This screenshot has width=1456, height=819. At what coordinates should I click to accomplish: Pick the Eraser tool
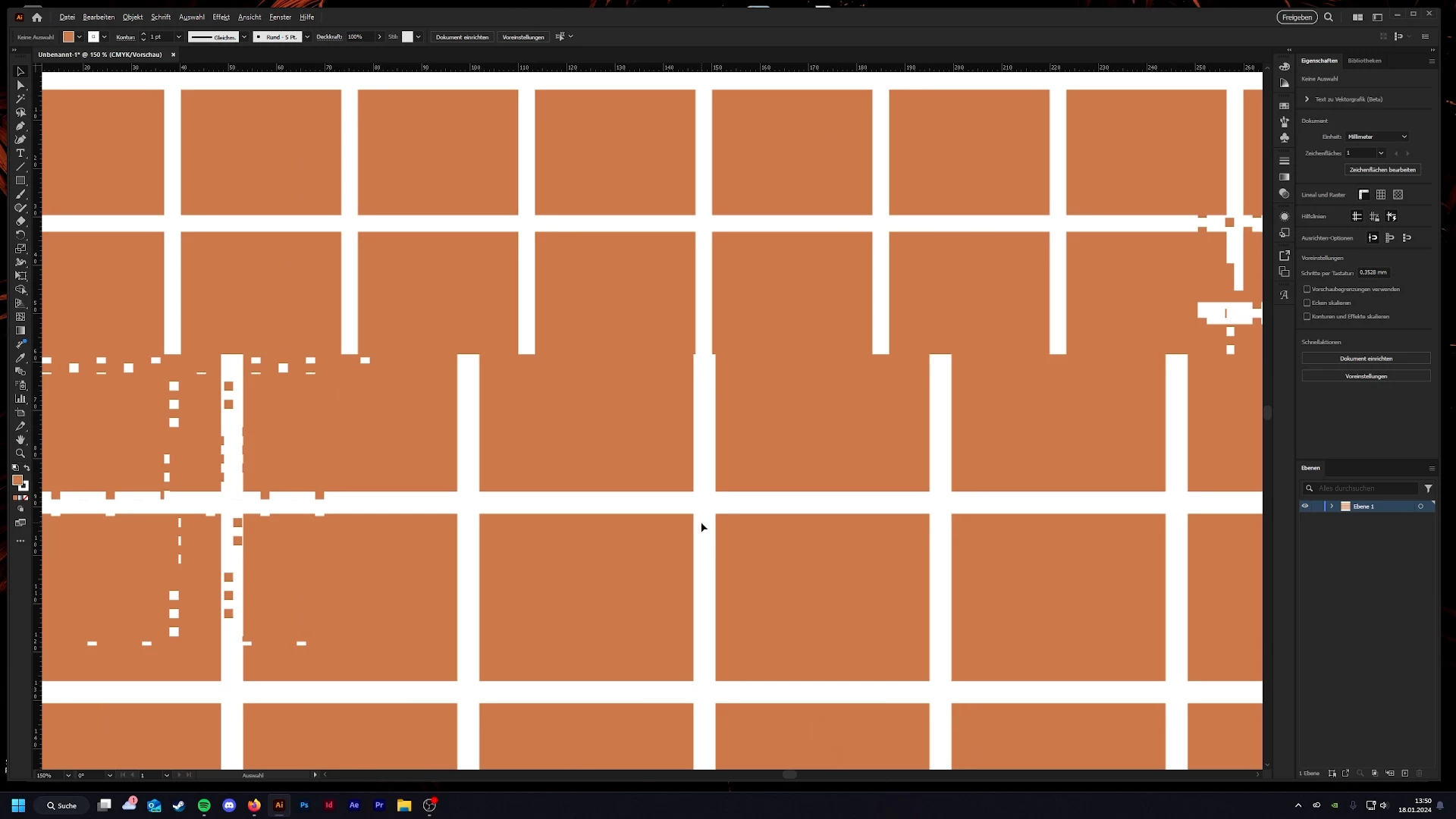pyautogui.click(x=20, y=221)
